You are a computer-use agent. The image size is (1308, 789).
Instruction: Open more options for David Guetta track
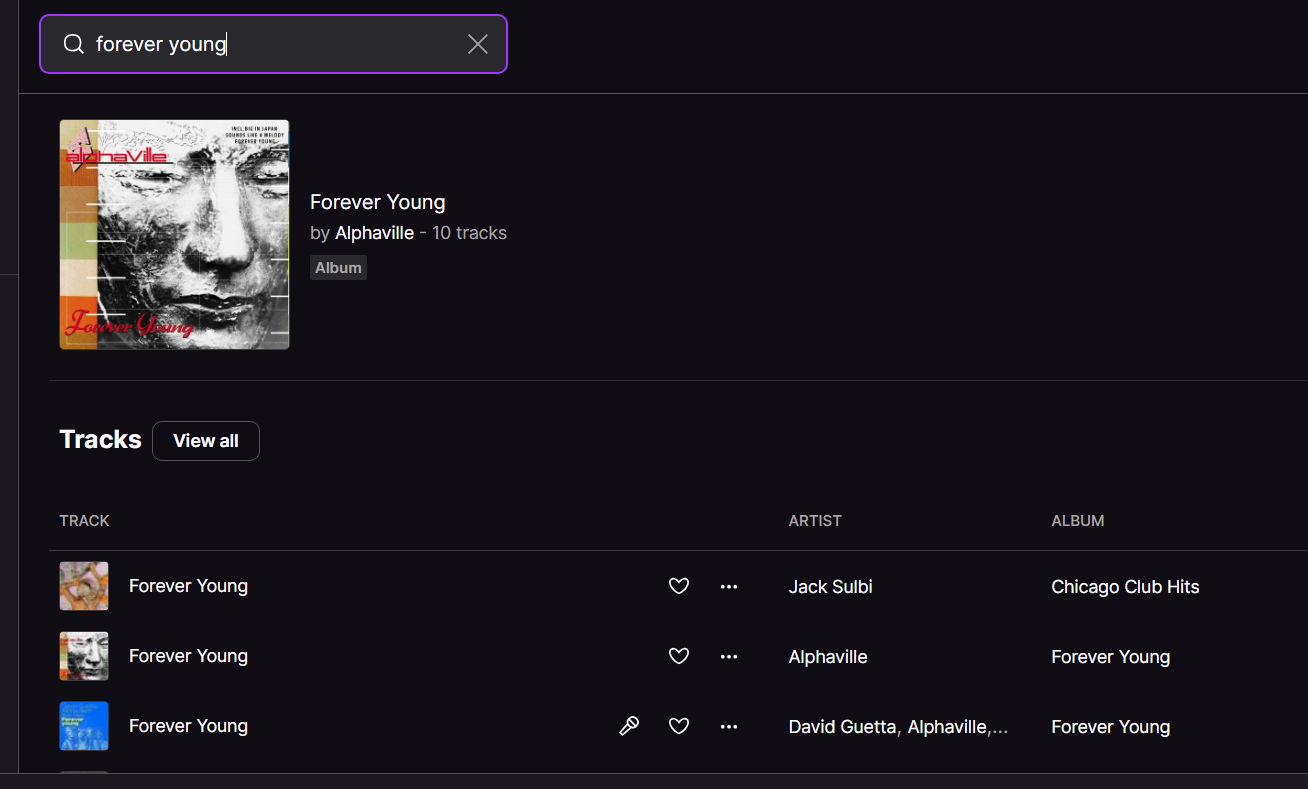[729, 726]
